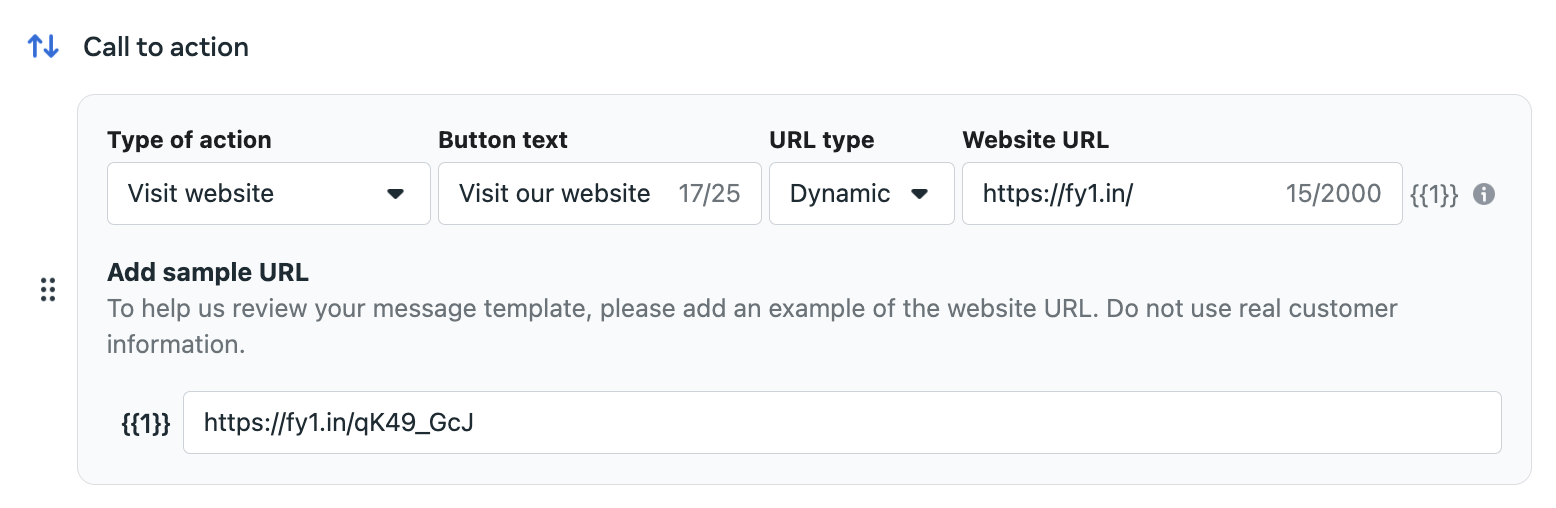Screen dimensions: 1556x508
Task: Click the up-down arrows Call to action icon
Action: (x=43, y=46)
